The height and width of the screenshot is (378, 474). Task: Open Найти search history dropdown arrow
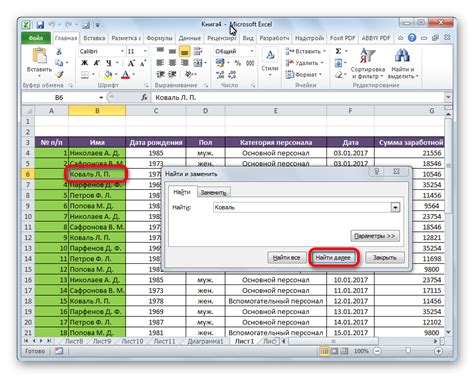(395, 207)
